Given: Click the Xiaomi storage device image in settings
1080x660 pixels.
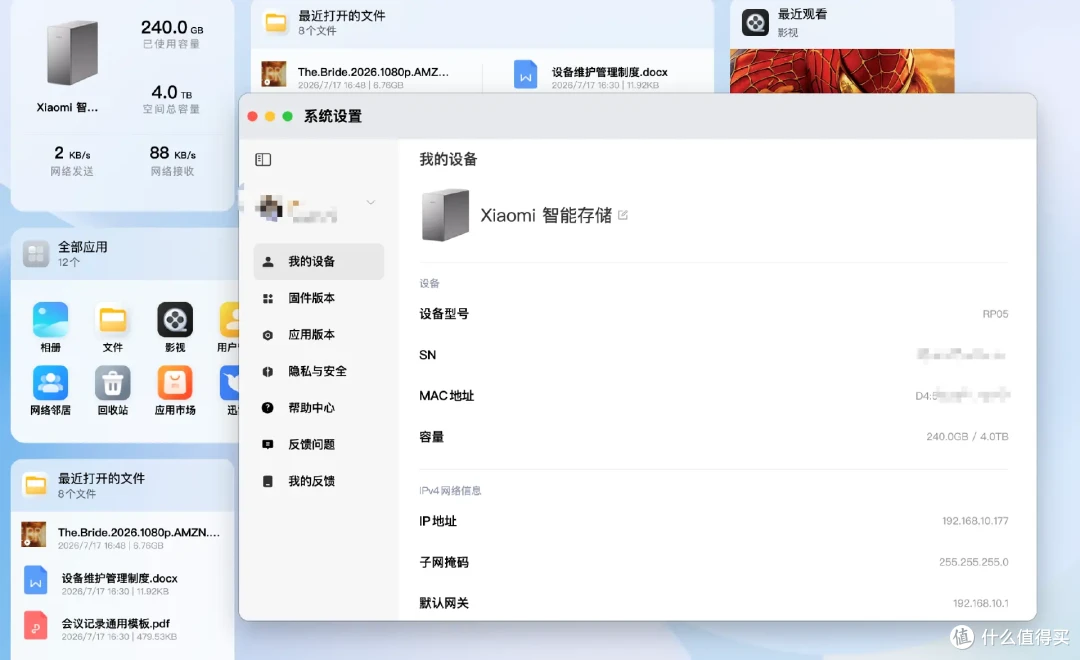Looking at the screenshot, I should [445, 215].
